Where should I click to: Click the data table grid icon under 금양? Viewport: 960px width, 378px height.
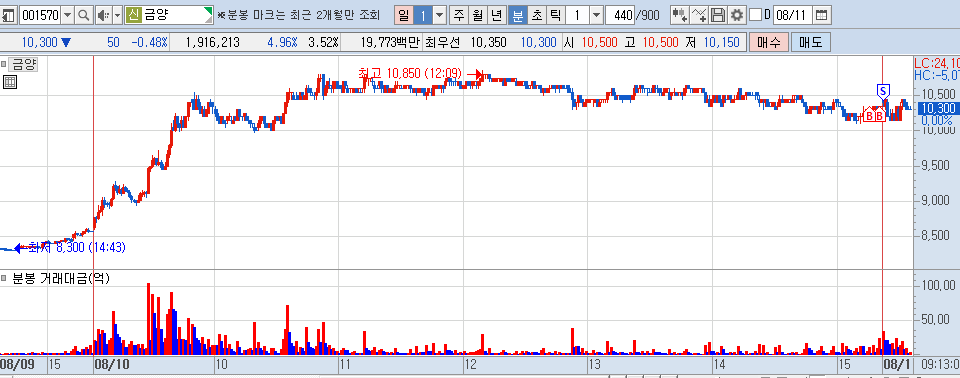coord(9,82)
